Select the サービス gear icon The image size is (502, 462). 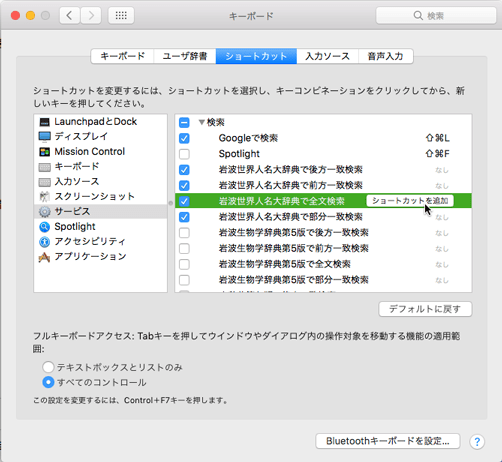(45, 211)
